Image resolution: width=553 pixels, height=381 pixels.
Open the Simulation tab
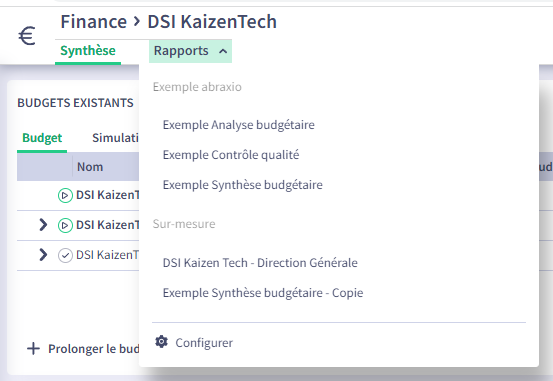point(115,138)
